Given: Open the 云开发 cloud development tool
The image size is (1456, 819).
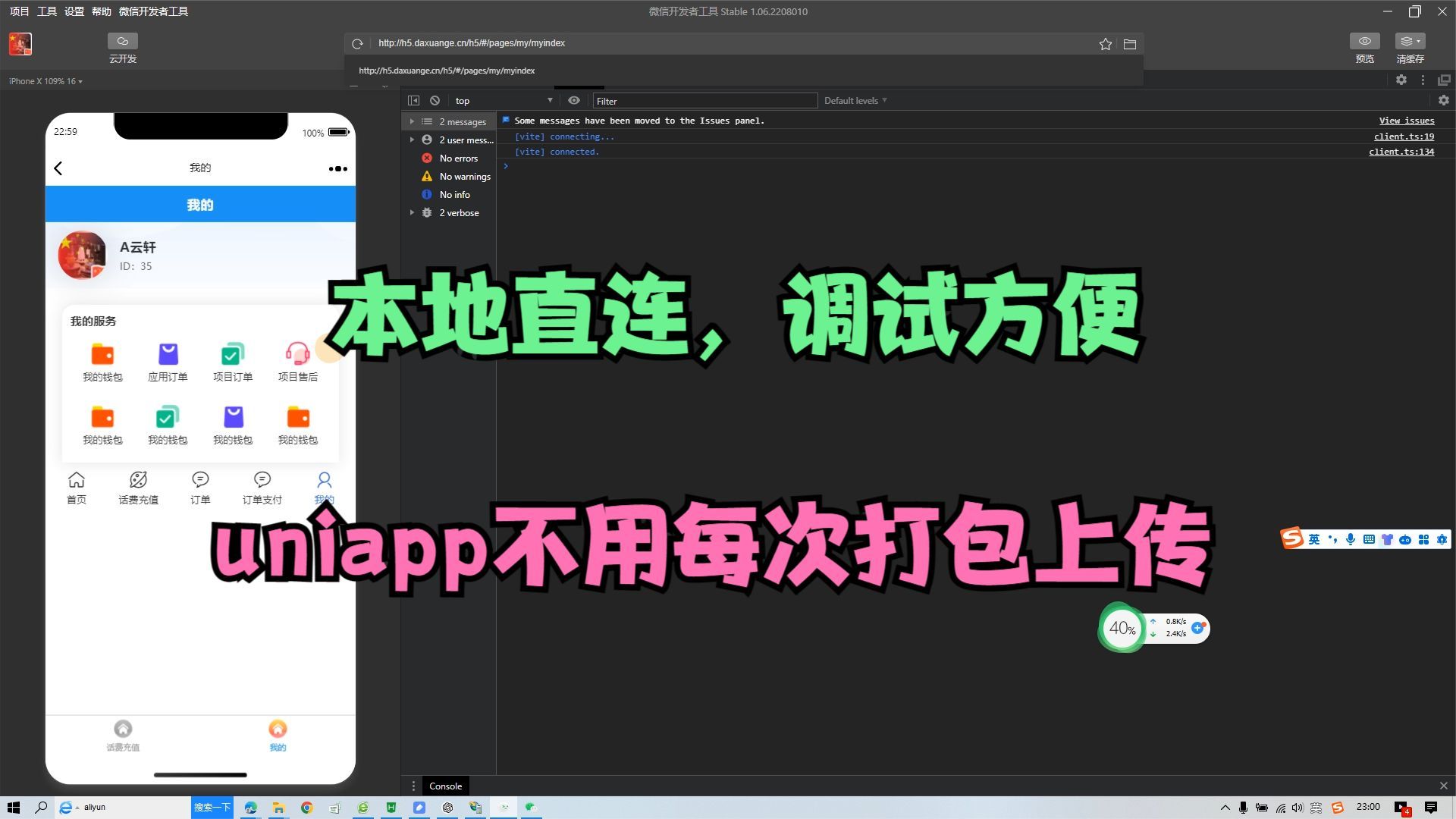Looking at the screenshot, I should click(122, 49).
